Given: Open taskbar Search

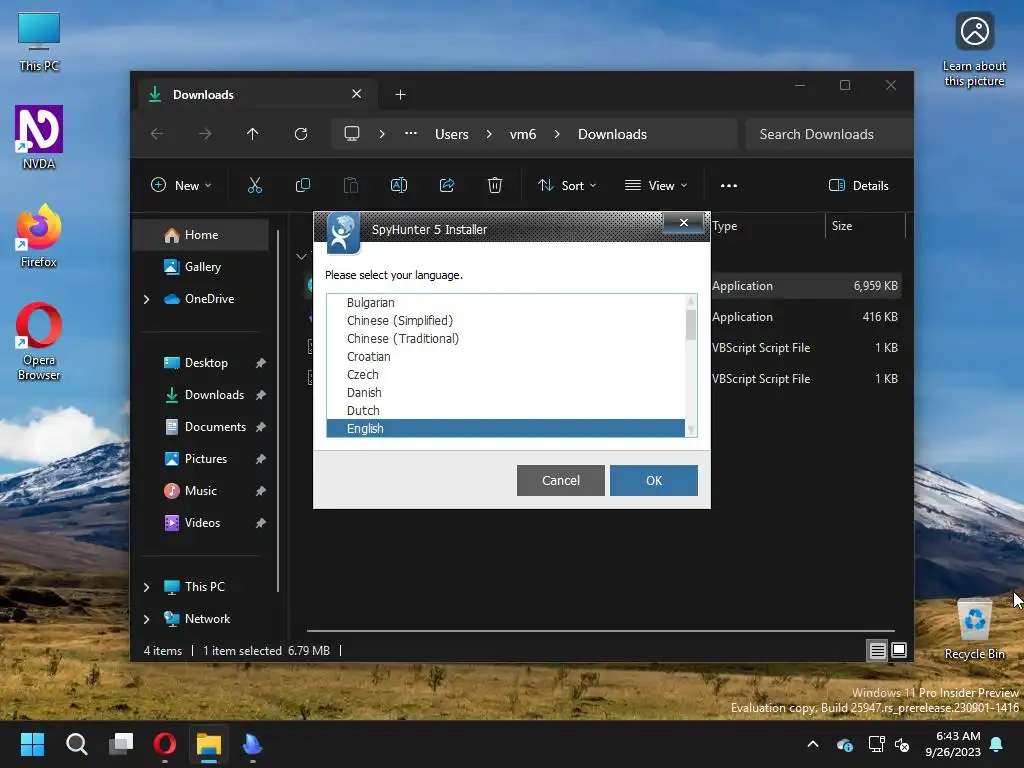Looking at the screenshot, I should [x=76, y=744].
